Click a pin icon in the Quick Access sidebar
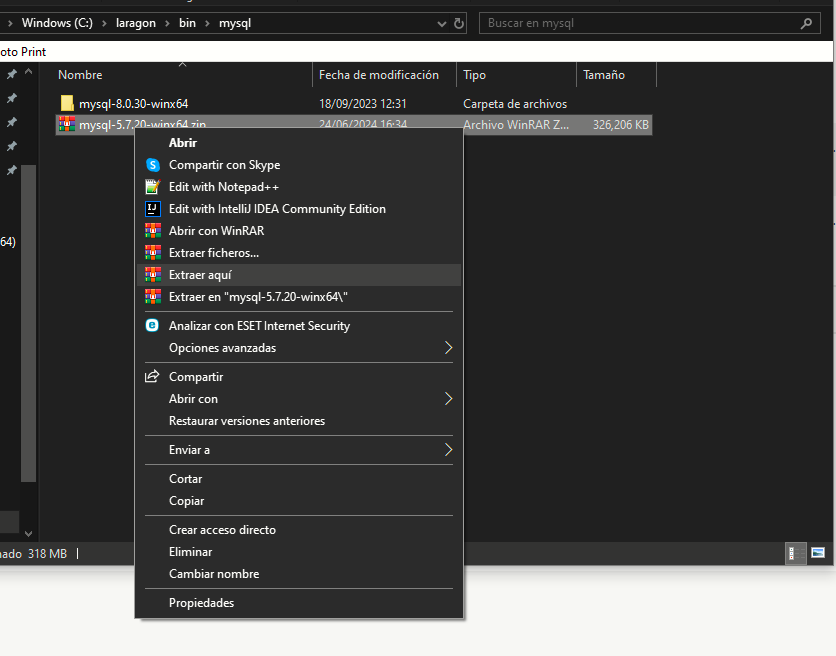Image resolution: width=836 pixels, height=656 pixels. pyautogui.click(x=12, y=73)
